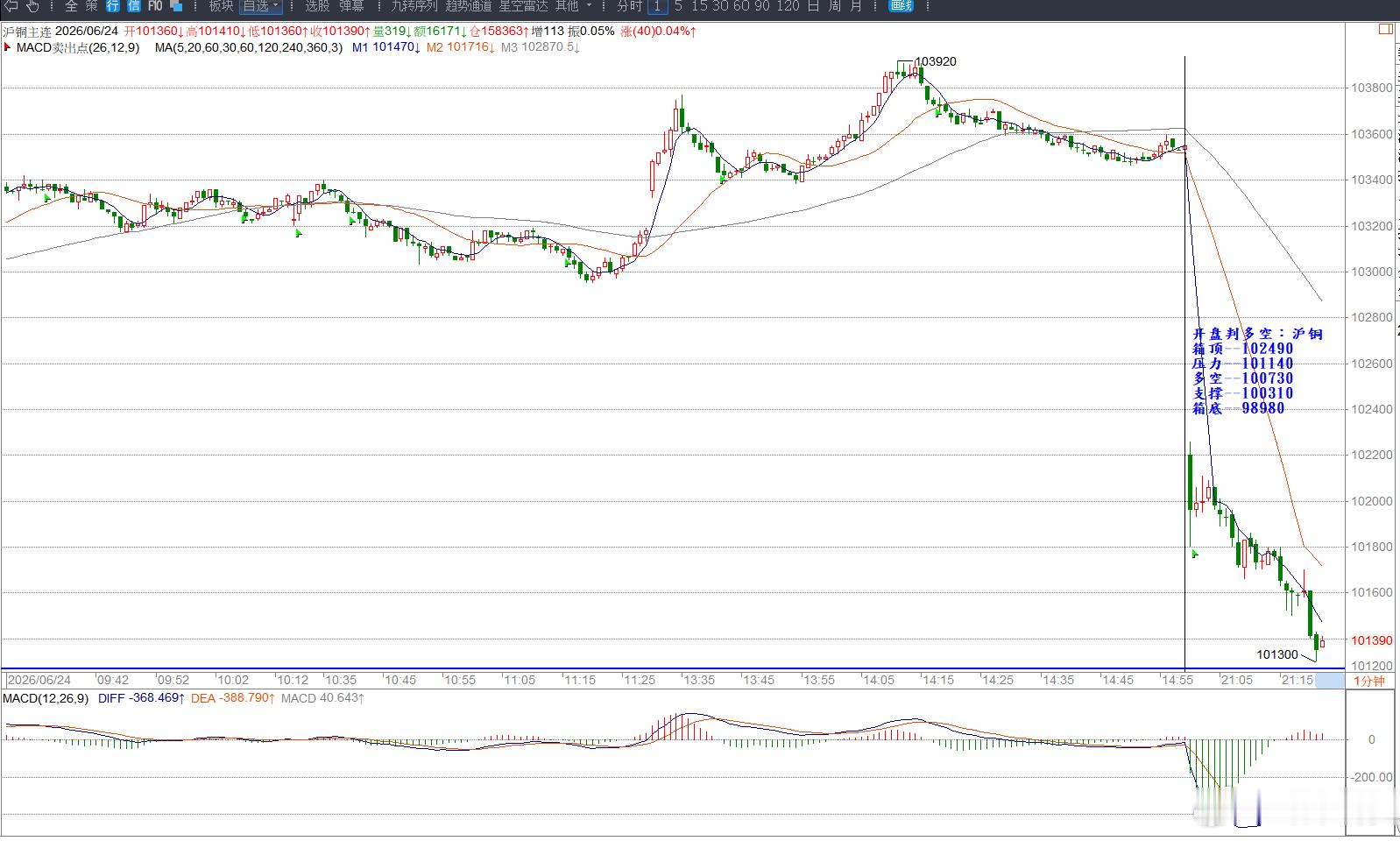This screenshot has width=1400, height=841.
Task: Open the F10 company info icon
Action: tap(155, 6)
